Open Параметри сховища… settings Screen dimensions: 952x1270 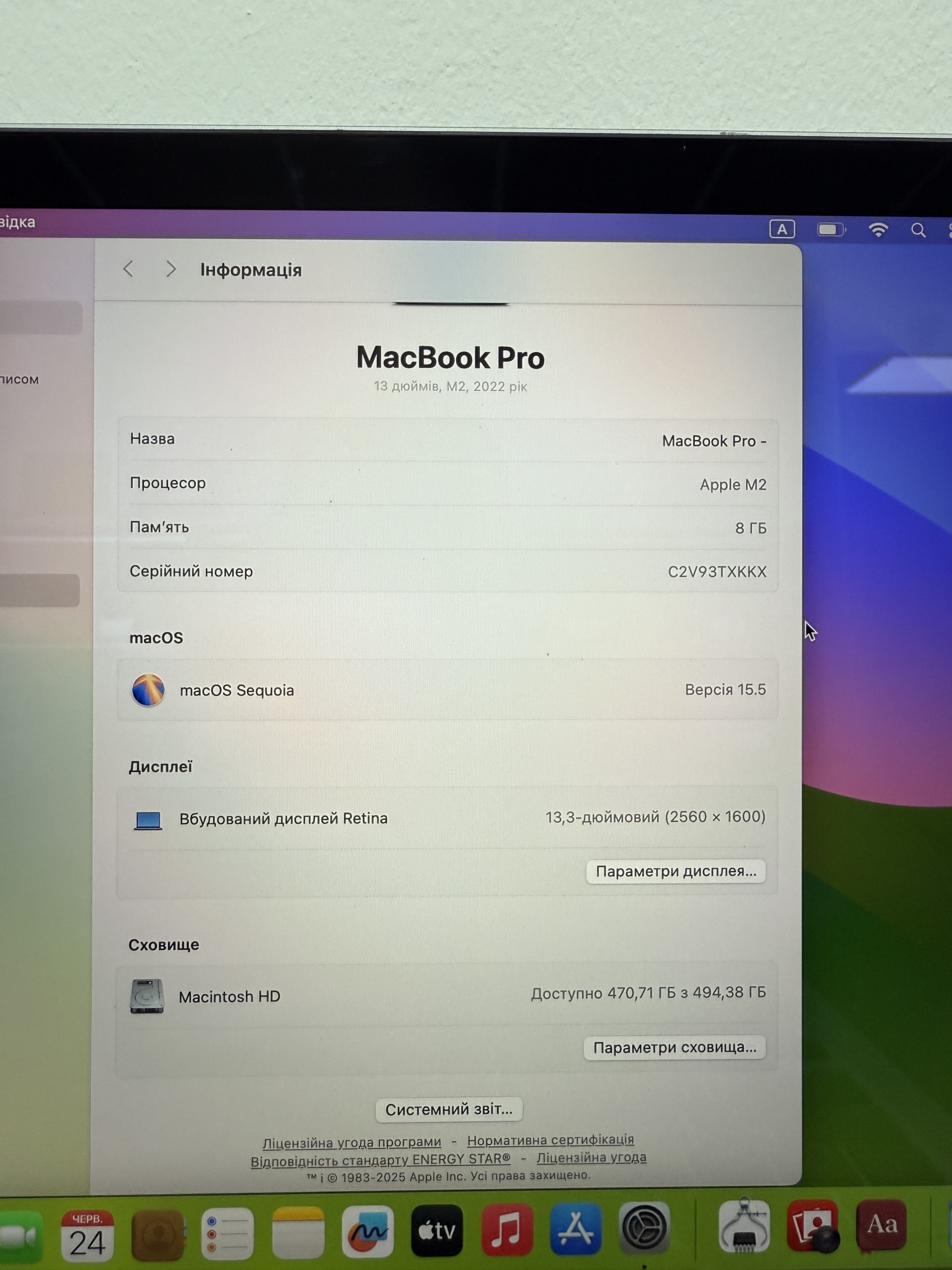(675, 1048)
